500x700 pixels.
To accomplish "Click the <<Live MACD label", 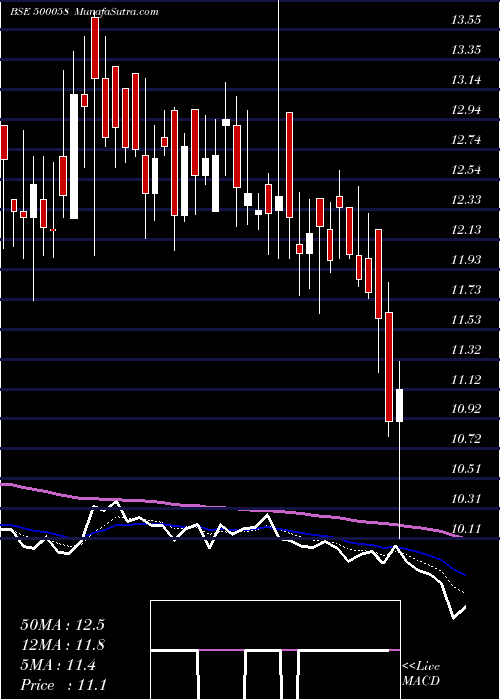I will pyautogui.click(x=421, y=673).
